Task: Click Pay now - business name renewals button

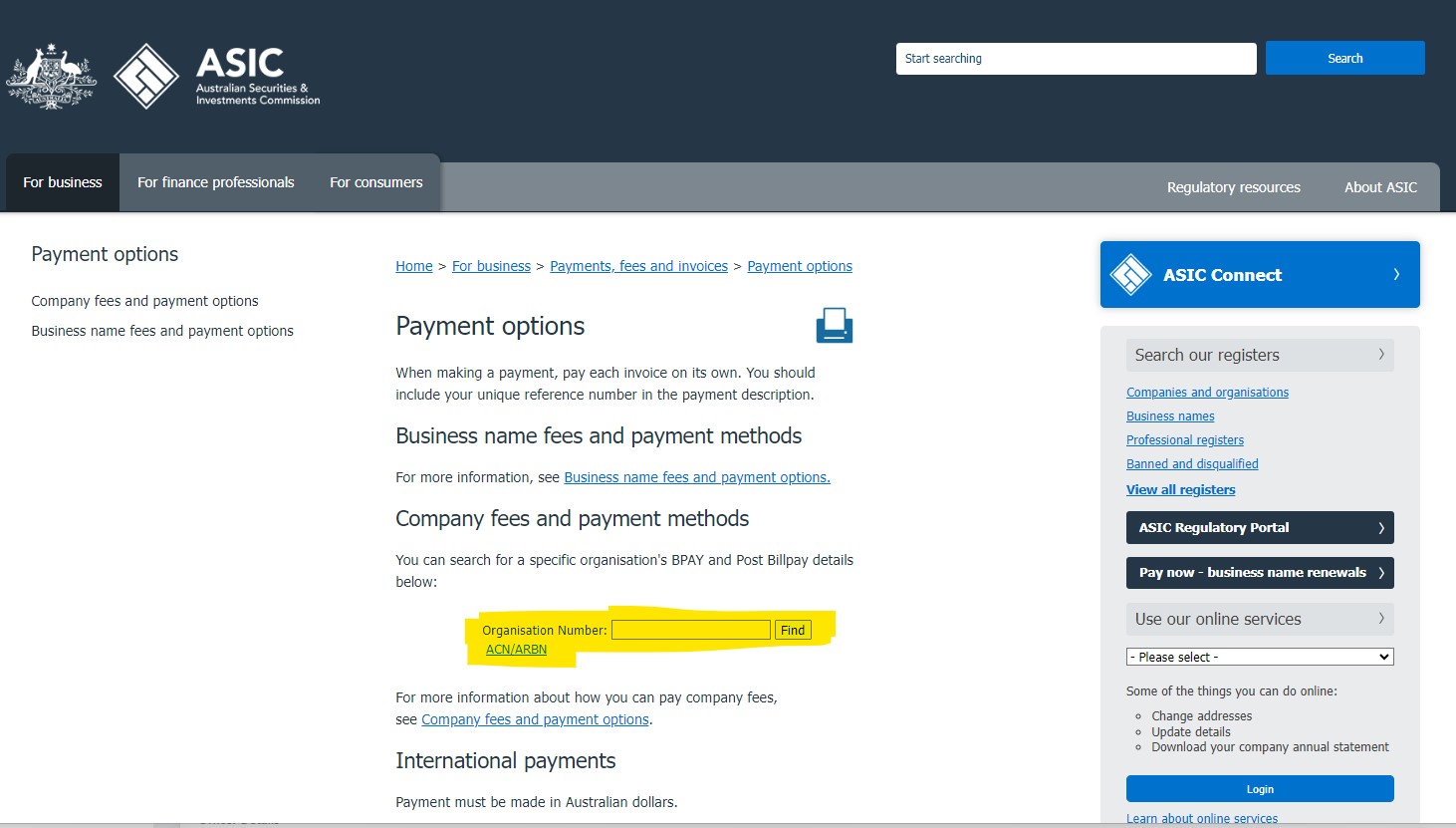Action: pos(1260,573)
